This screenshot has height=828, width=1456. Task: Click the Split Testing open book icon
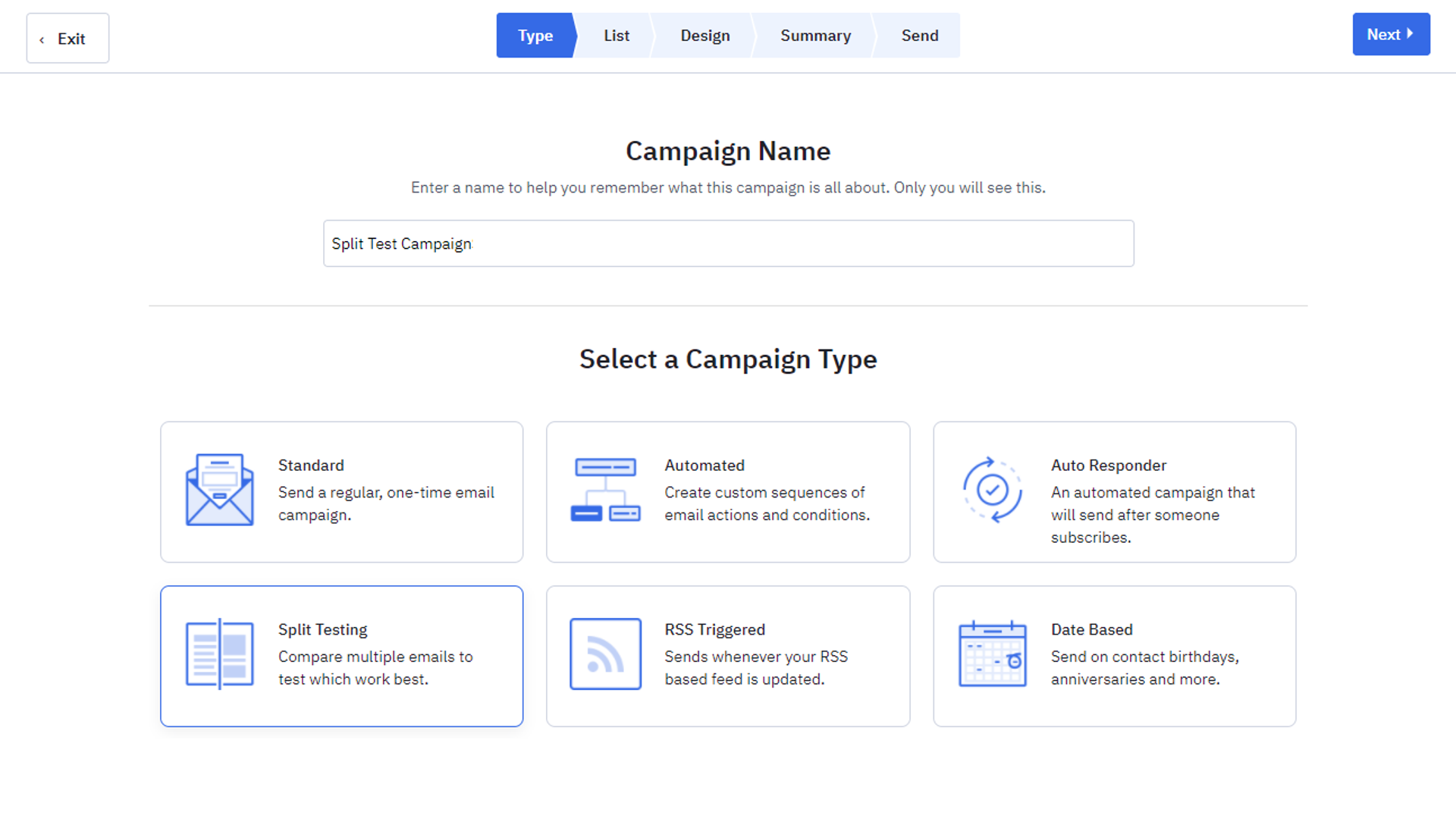point(218,654)
